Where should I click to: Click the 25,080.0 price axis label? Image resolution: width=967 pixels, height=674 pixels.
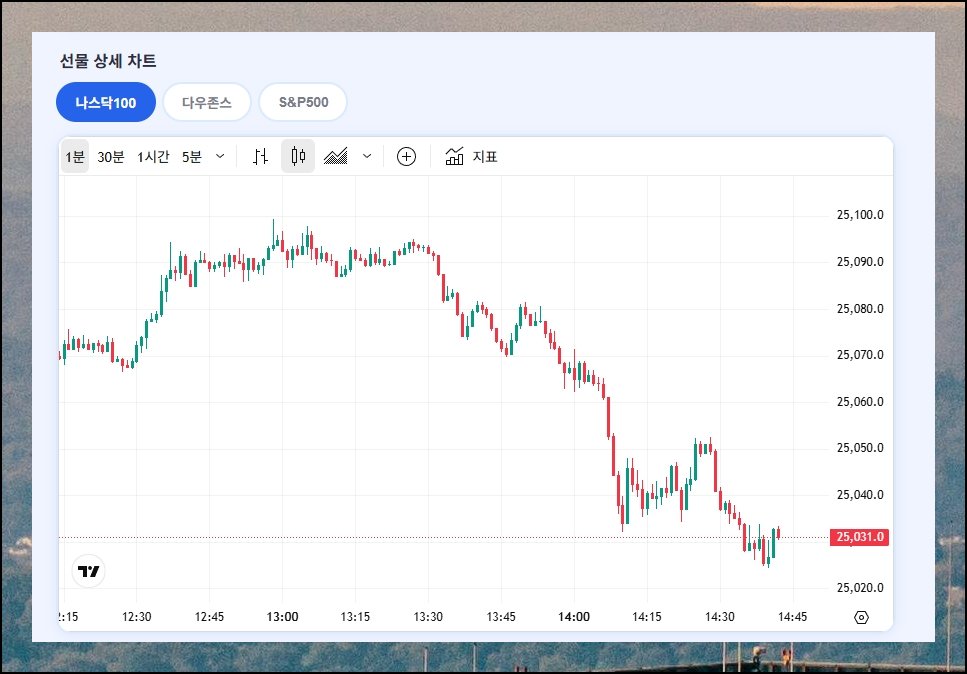point(860,309)
